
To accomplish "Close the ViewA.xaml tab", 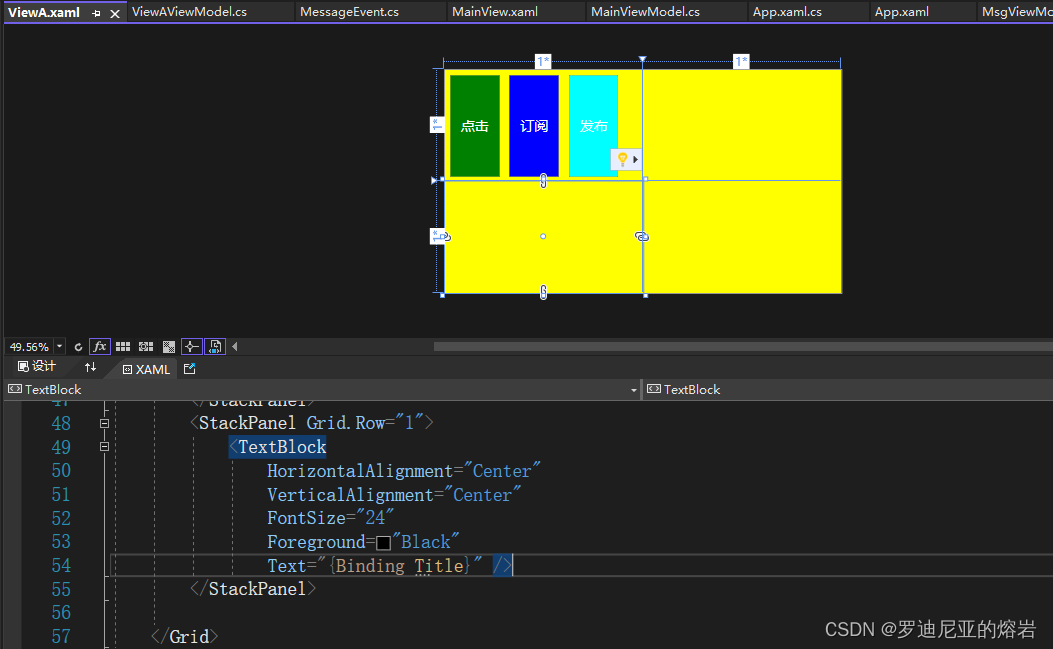I will (115, 13).
